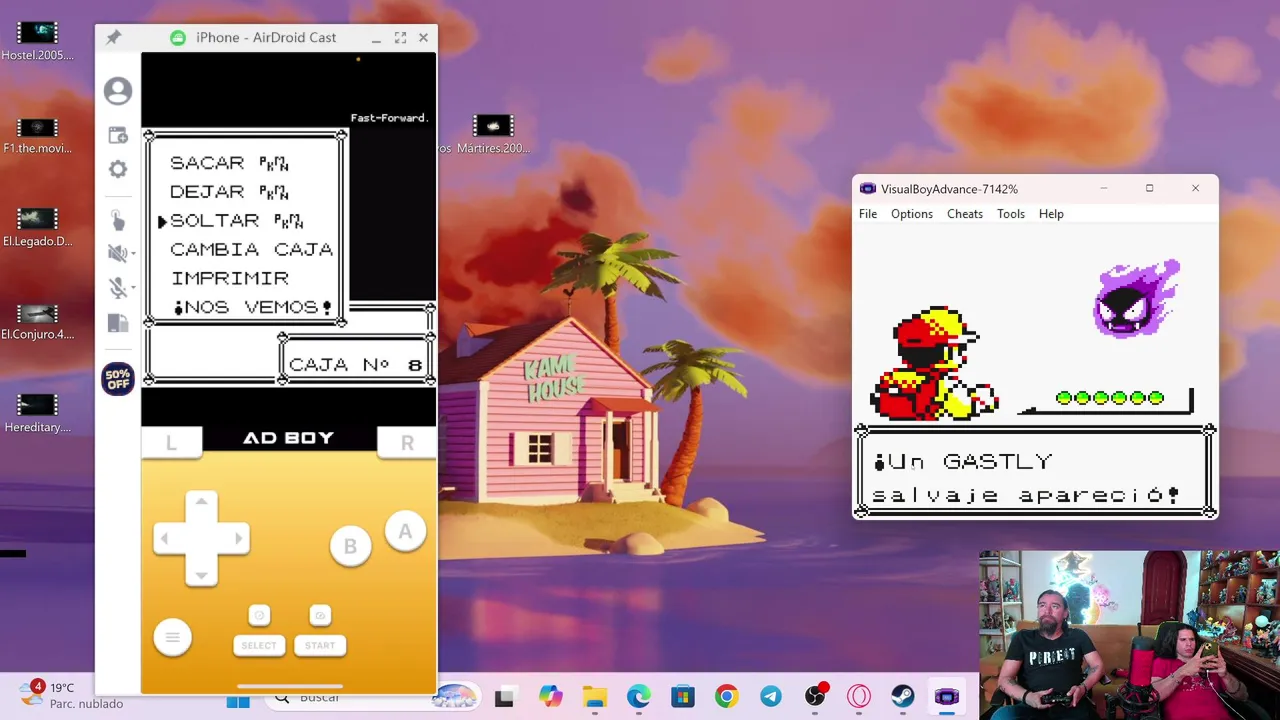Launch Copilot from taskbar
Image resolution: width=1280 pixels, height=720 pixels.
[x=549, y=697]
